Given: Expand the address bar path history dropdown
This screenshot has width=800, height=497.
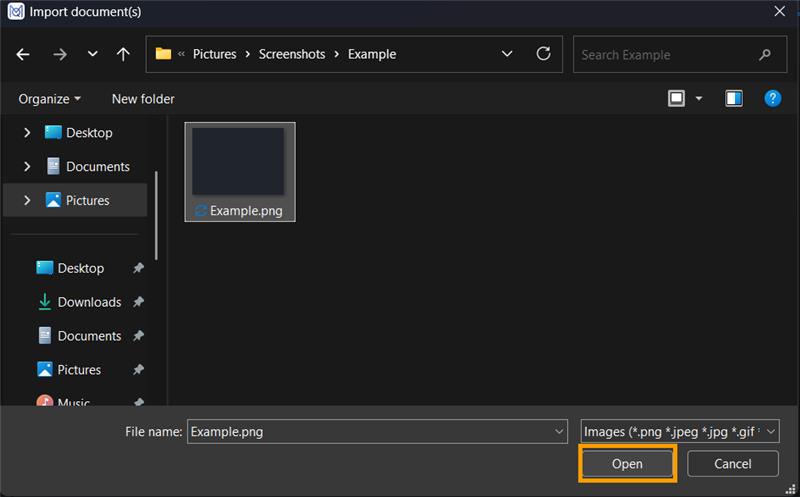Looking at the screenshot, I should 507,54.
